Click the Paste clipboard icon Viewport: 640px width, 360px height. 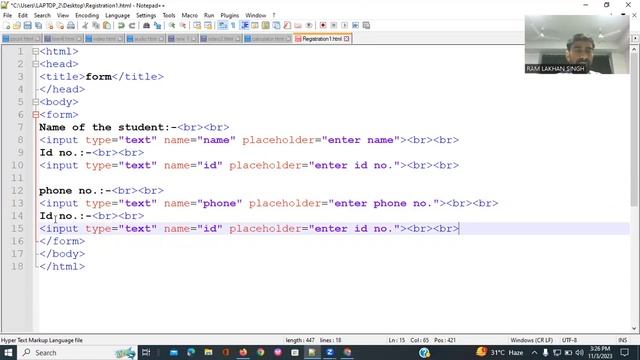coord(107,25)
